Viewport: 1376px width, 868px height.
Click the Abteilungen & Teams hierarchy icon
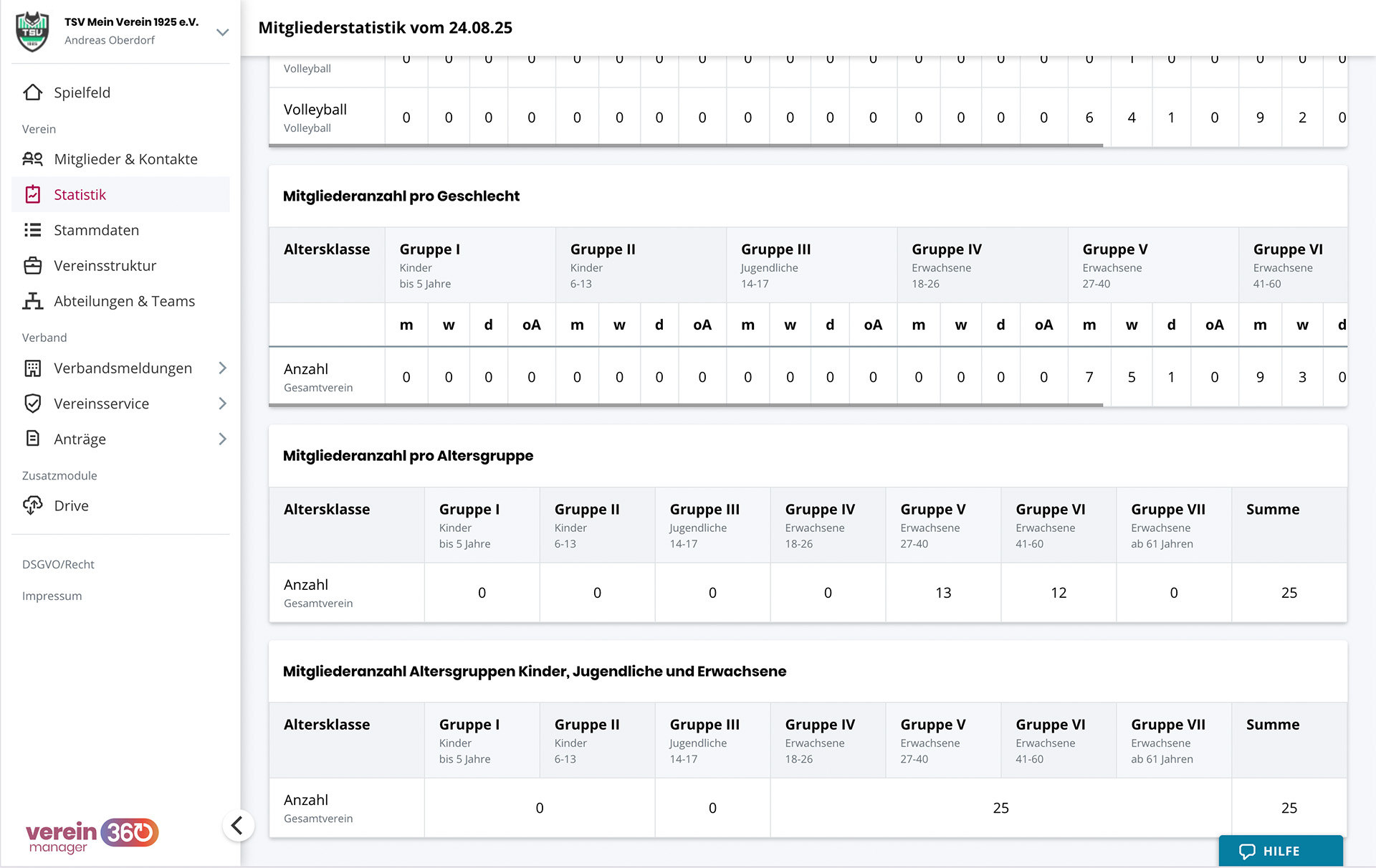[33, 301]
